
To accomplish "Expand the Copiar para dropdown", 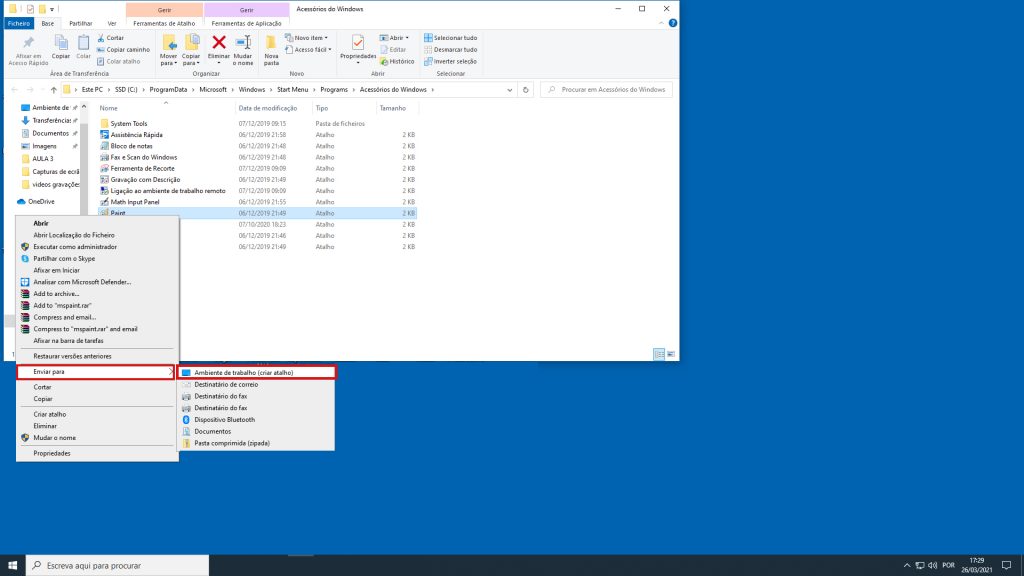I will coord(191,60).
